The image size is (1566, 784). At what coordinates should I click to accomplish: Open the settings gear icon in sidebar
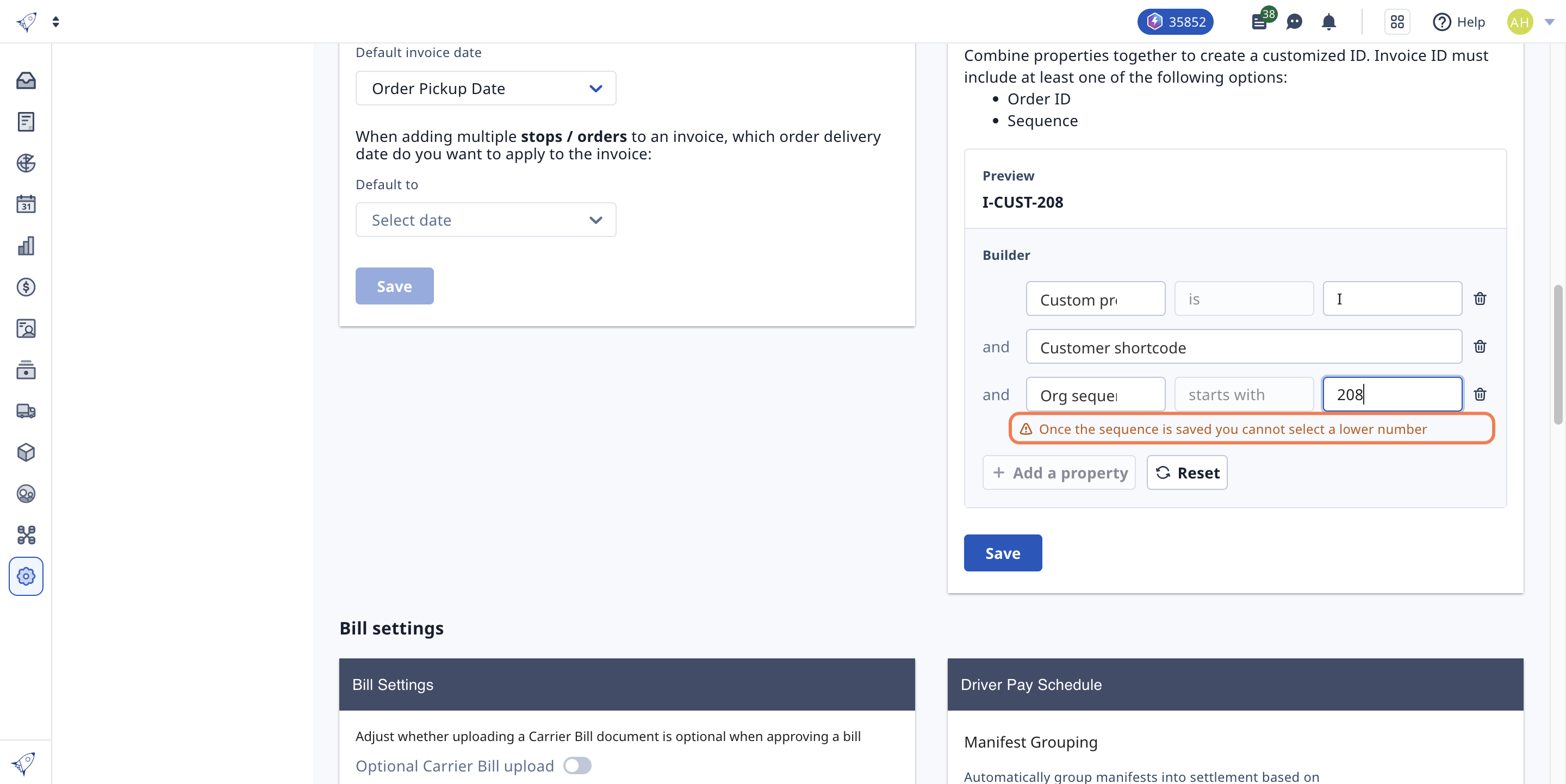pyautogui.click(x=26, y=576)
